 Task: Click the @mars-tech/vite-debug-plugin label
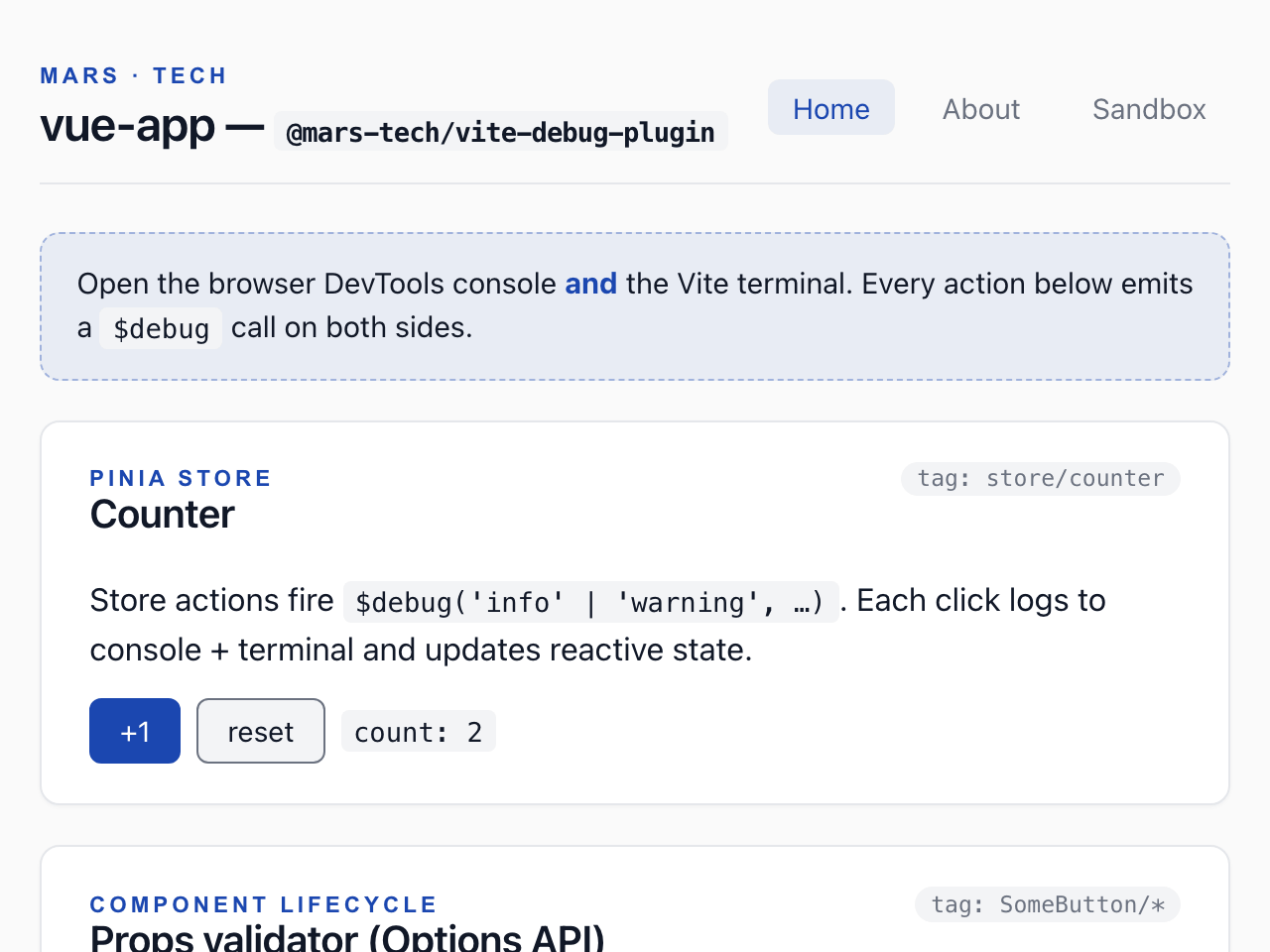coord(501,132)
